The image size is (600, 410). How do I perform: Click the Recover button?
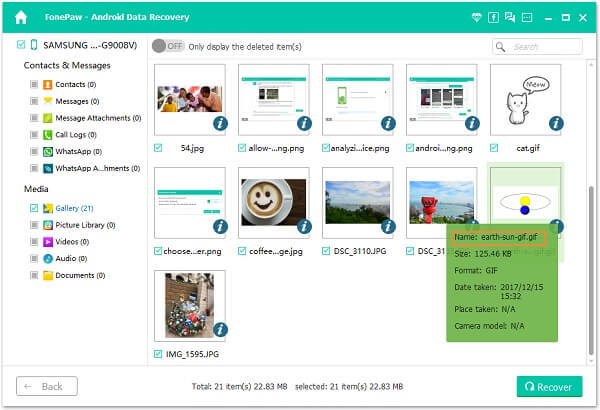point(549,386)
